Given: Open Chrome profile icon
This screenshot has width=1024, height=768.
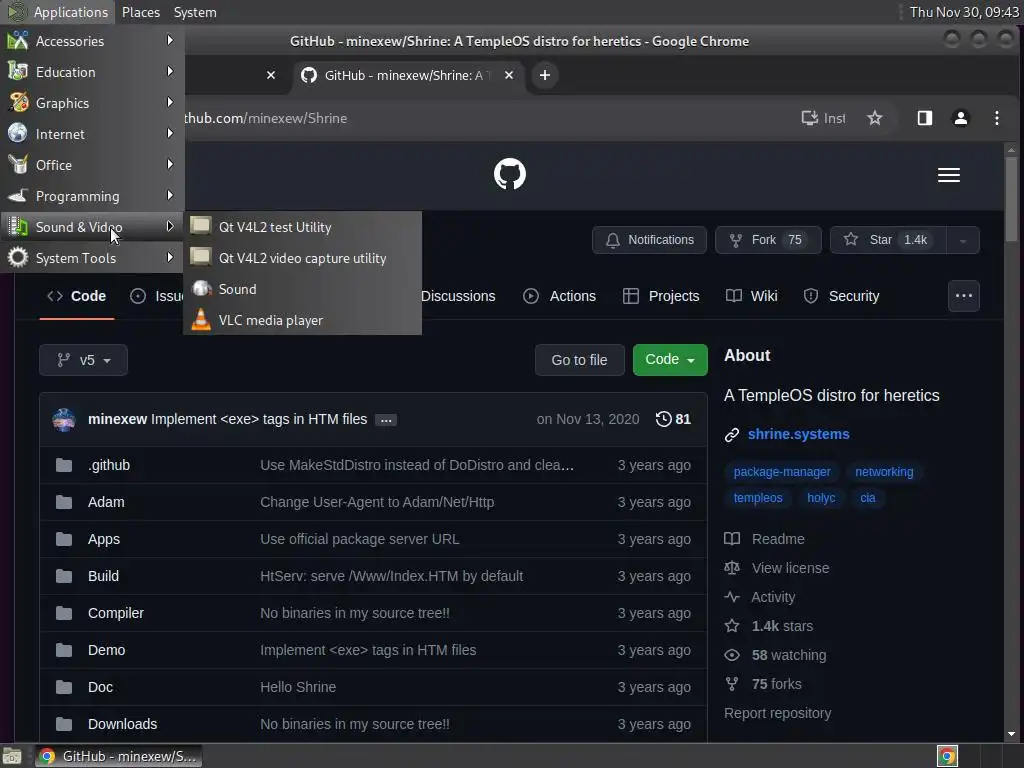Looking at the screenshot, I should (x=960, y=118).
